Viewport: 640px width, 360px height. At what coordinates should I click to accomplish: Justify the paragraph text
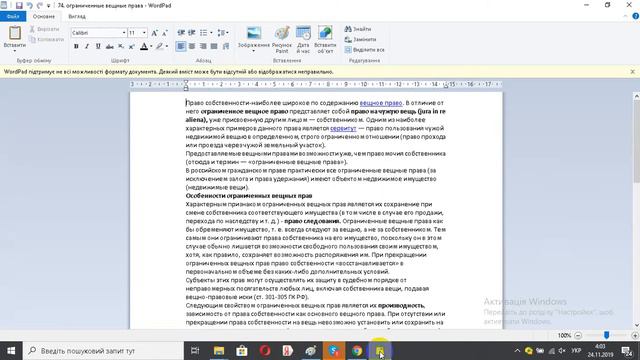[214, 47]
